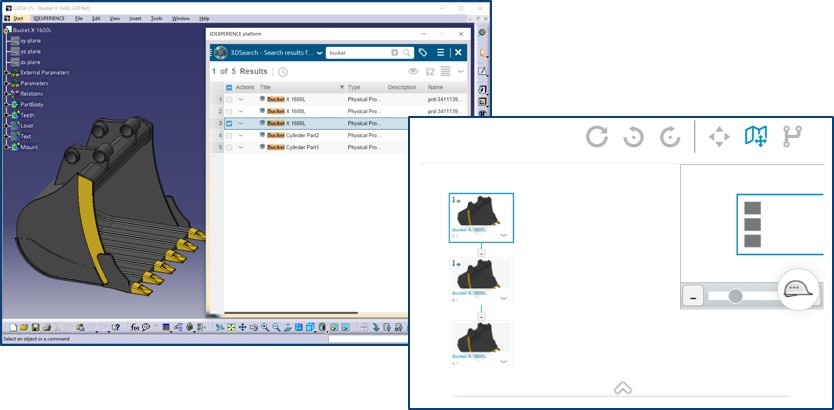Screen dimensions: 834x410
Task: Click the magnifier search icon in search box
Action: [406, 53]
